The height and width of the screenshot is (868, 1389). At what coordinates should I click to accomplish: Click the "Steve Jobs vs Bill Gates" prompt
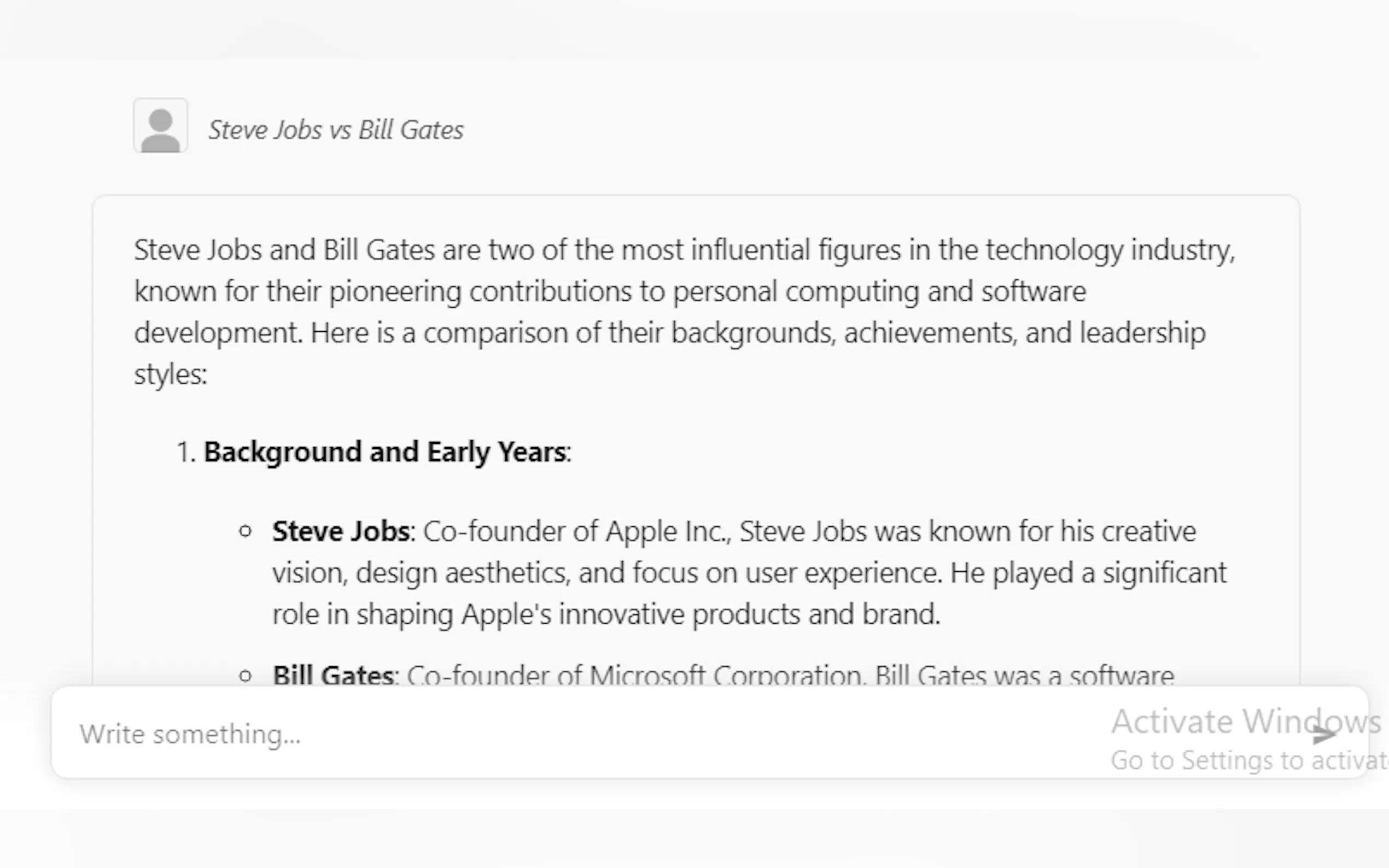pyautogui.click(x=336, y=130)
